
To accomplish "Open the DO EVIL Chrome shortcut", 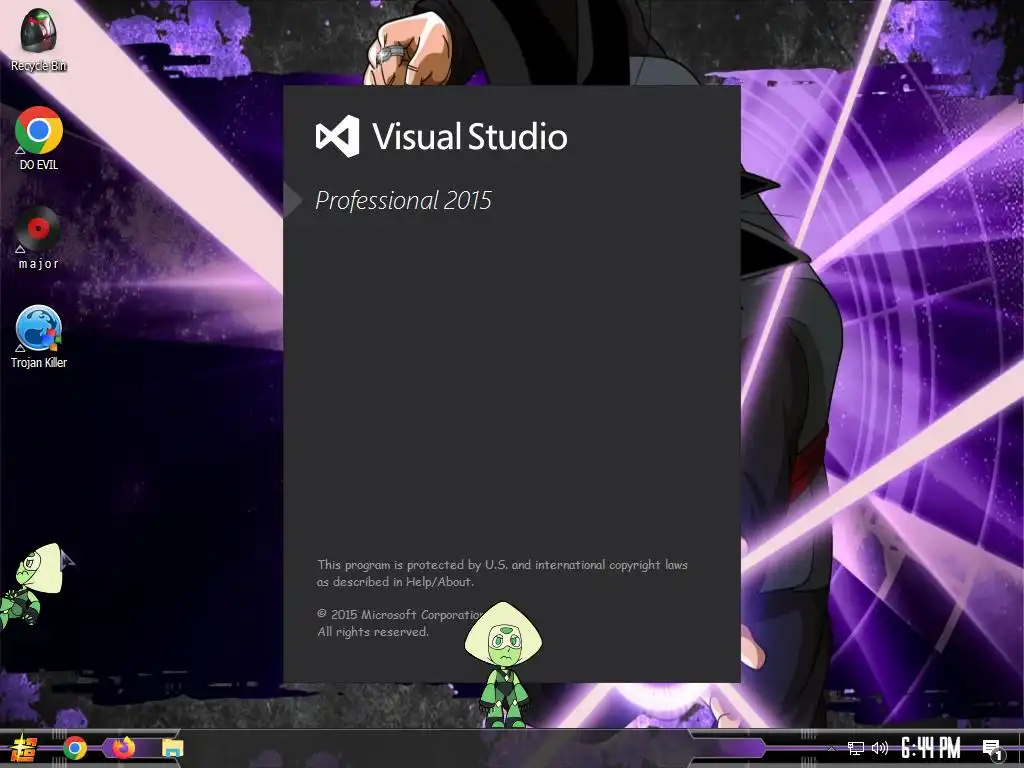I will (39, 138).
